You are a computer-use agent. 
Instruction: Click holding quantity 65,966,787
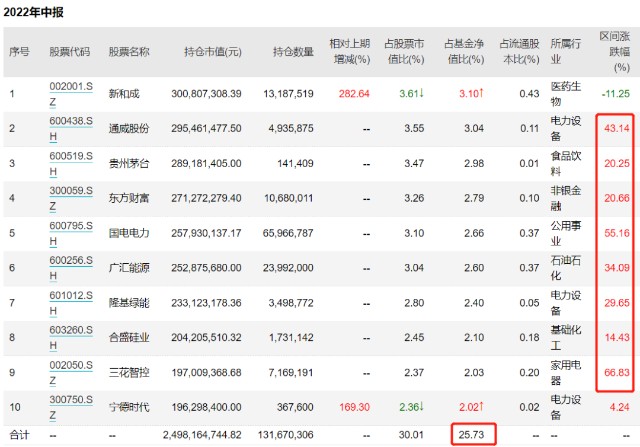288,233
